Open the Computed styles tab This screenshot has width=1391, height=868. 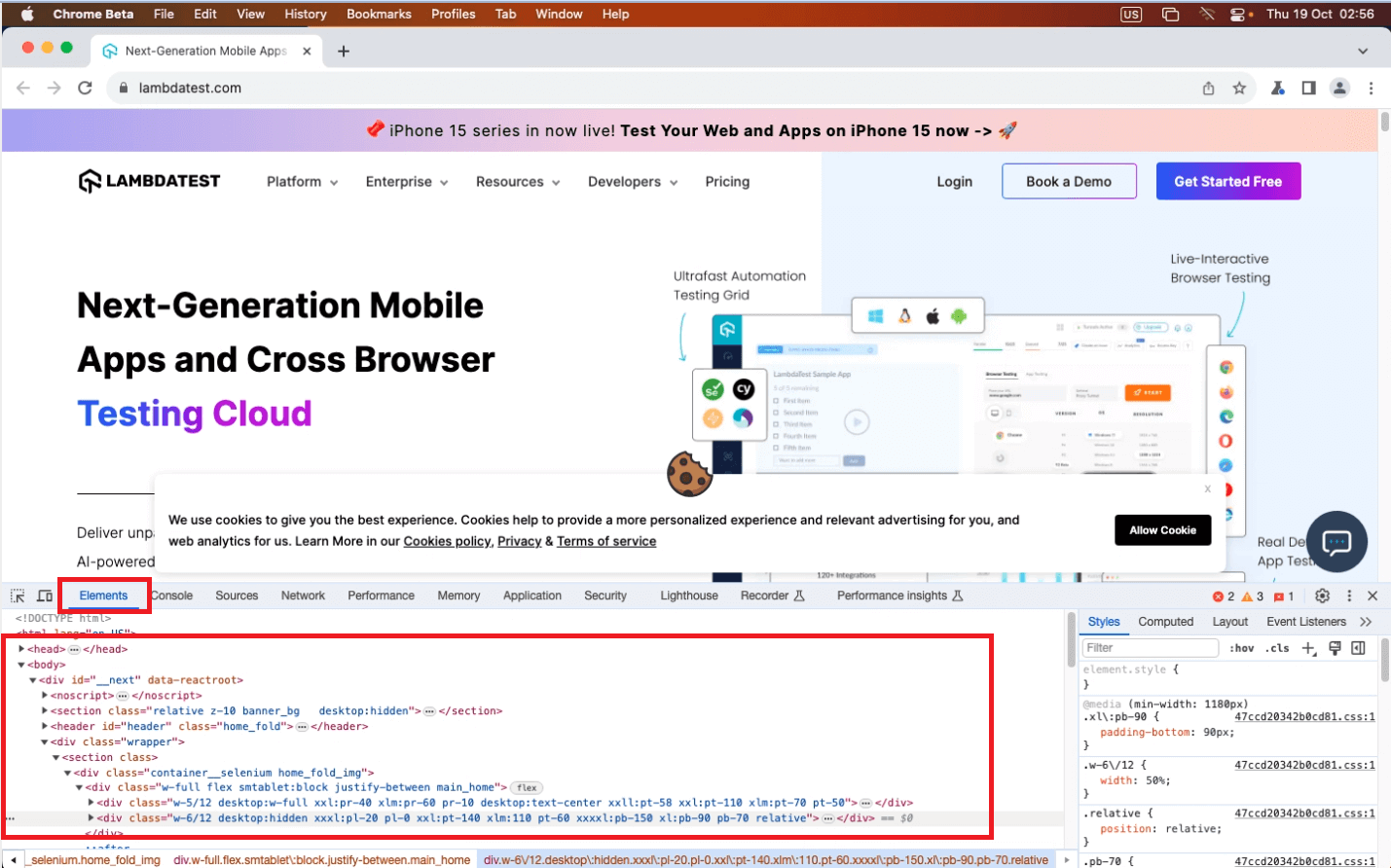pos(1165,622)
